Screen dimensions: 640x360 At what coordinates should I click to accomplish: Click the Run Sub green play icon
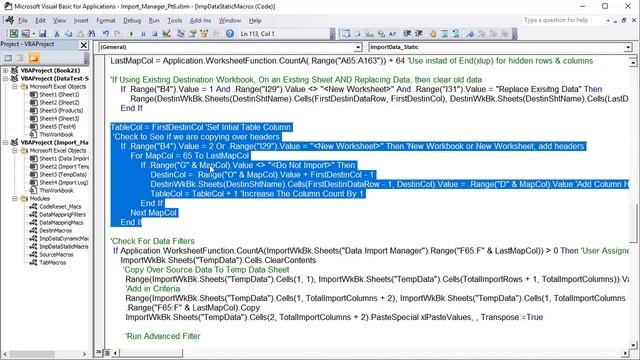pos(131,34)
